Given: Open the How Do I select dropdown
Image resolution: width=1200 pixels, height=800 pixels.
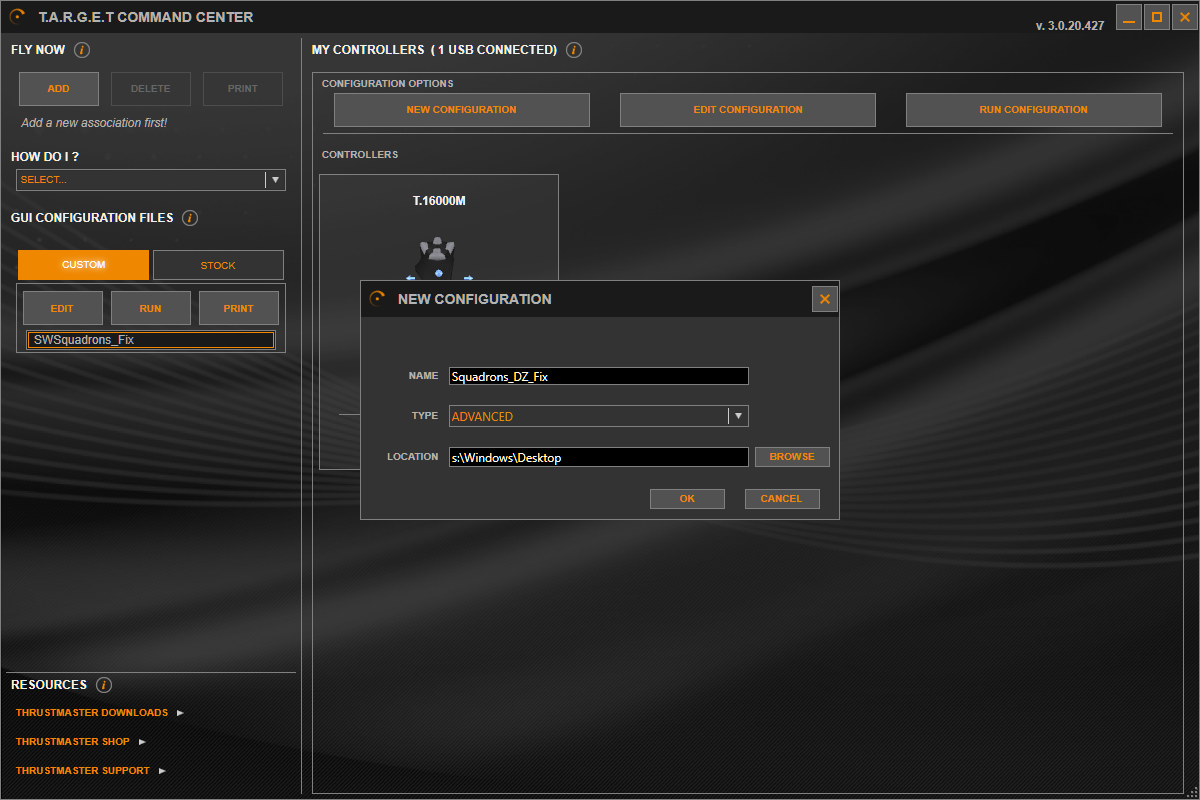Looking at the screenshot, I should click(151, 180).
